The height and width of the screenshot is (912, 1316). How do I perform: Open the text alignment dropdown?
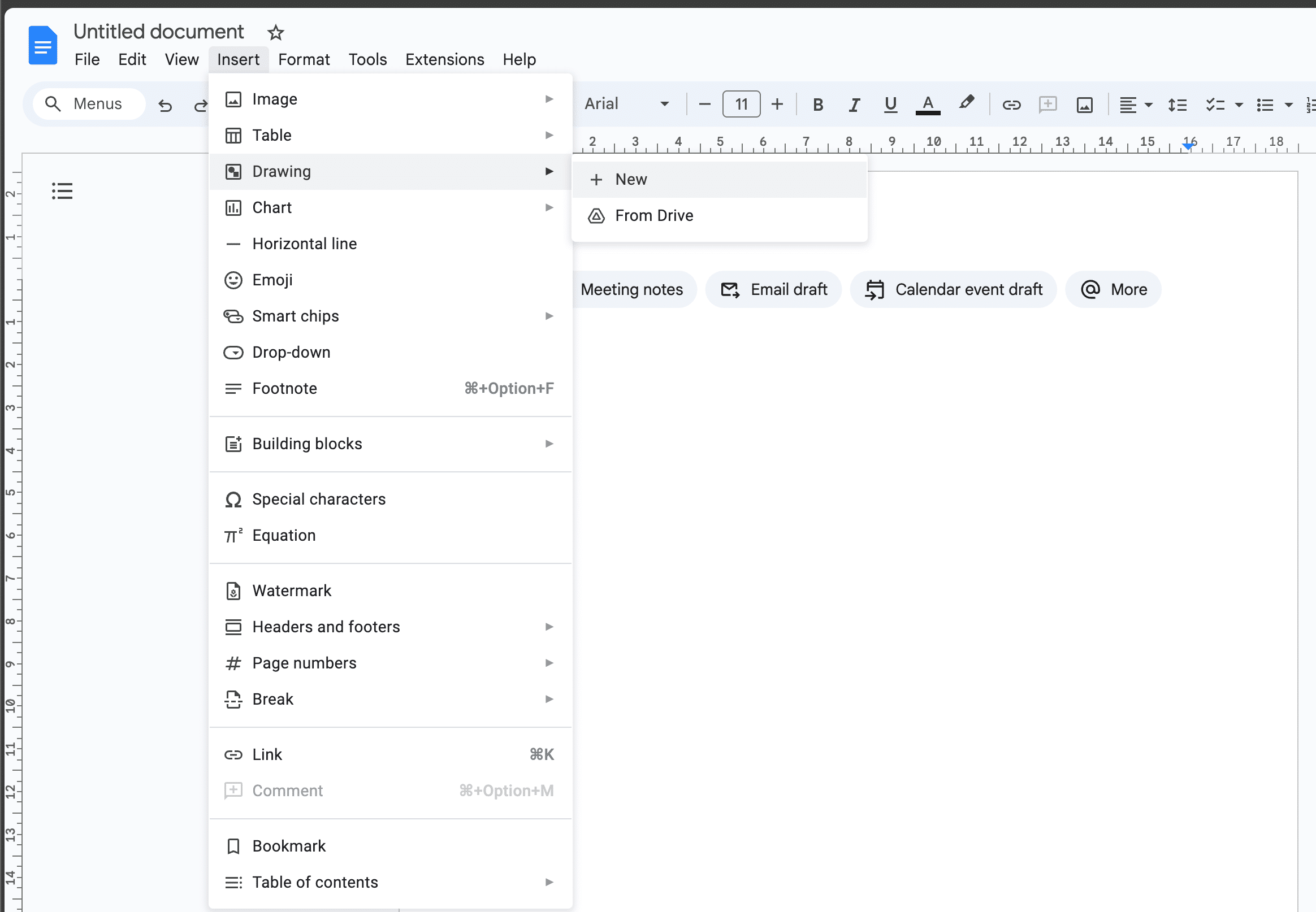1135,105
